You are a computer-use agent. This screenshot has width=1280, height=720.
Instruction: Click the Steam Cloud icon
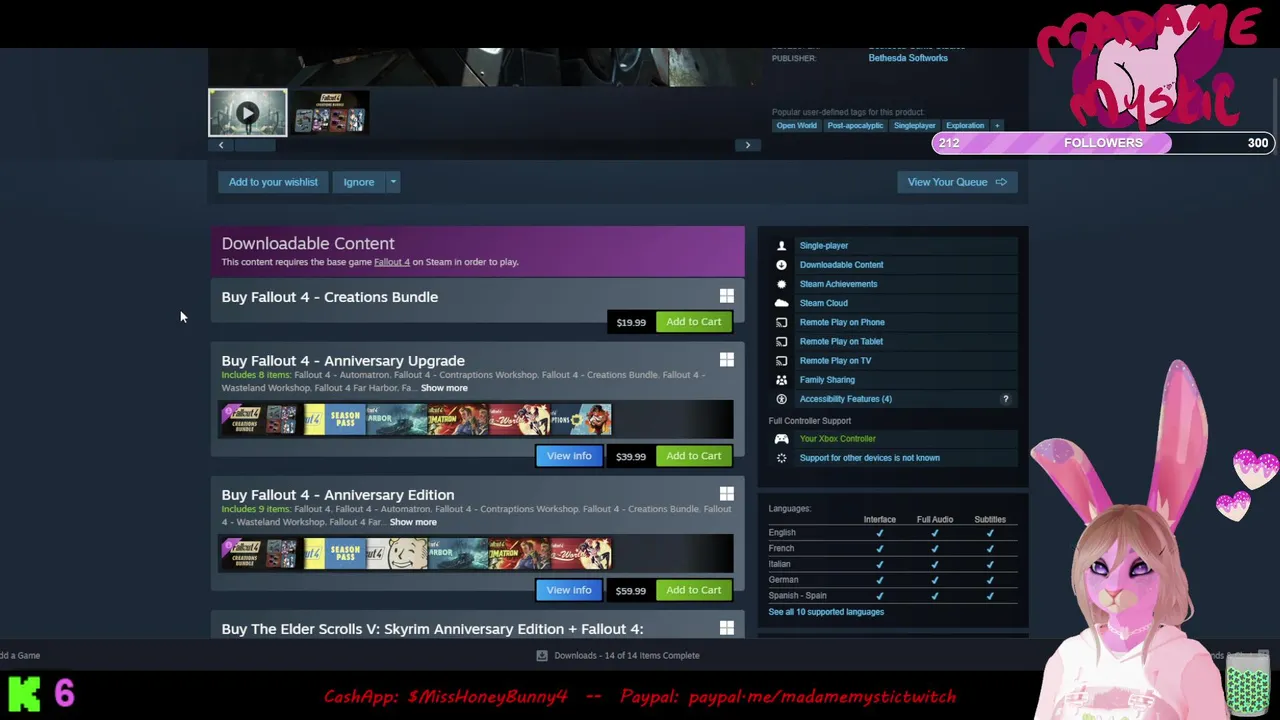tap(781, 303)
